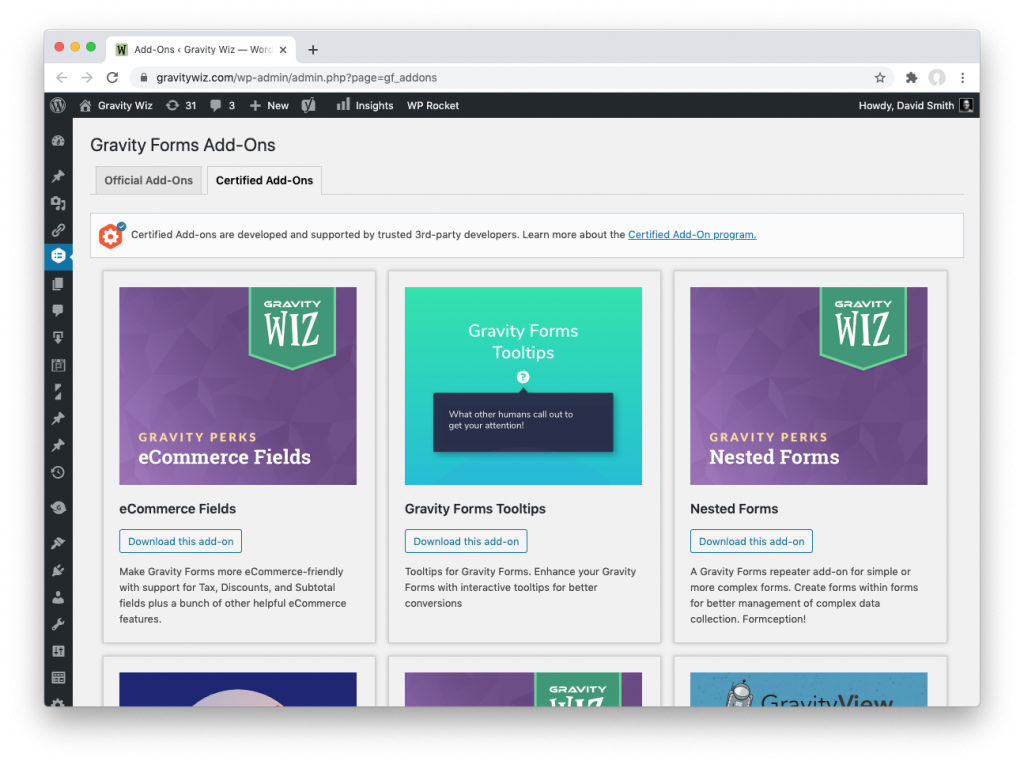Click the Gravity Forms Tooltips card image

[523, 386]
